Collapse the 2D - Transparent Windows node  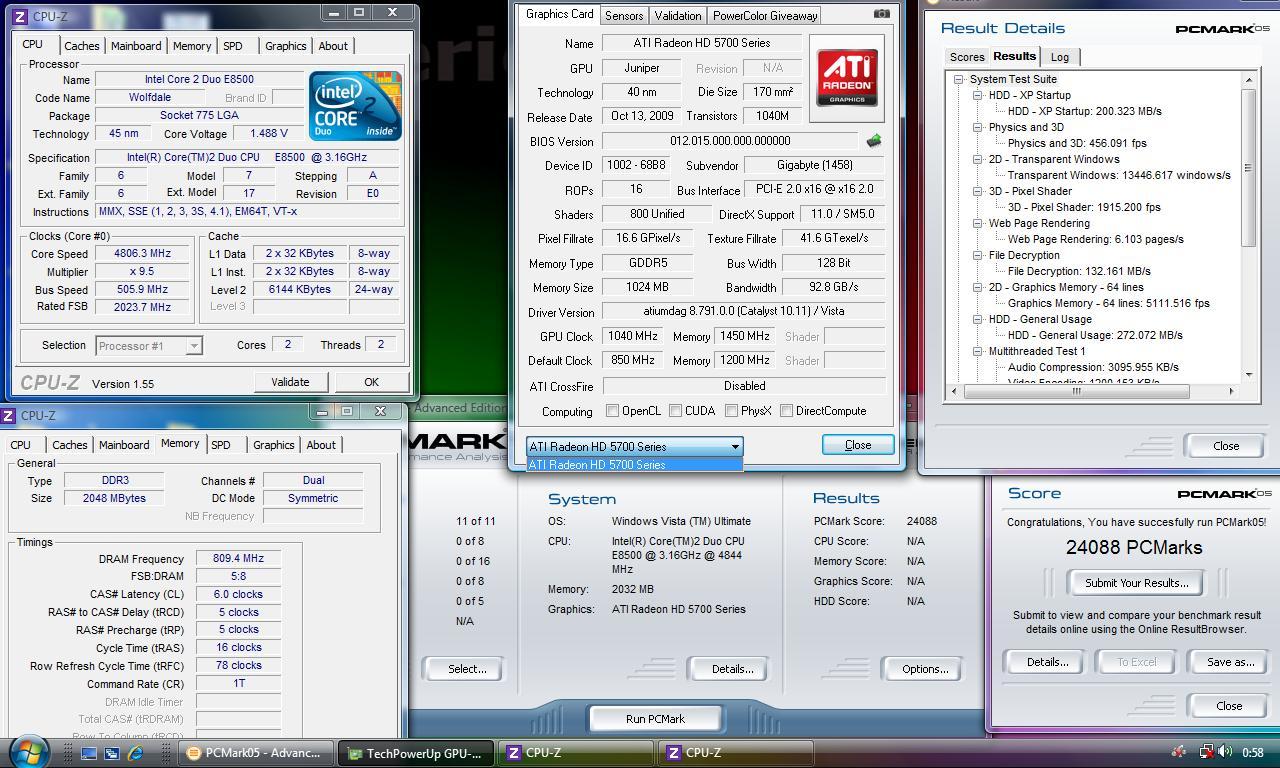tap(977, 159)
